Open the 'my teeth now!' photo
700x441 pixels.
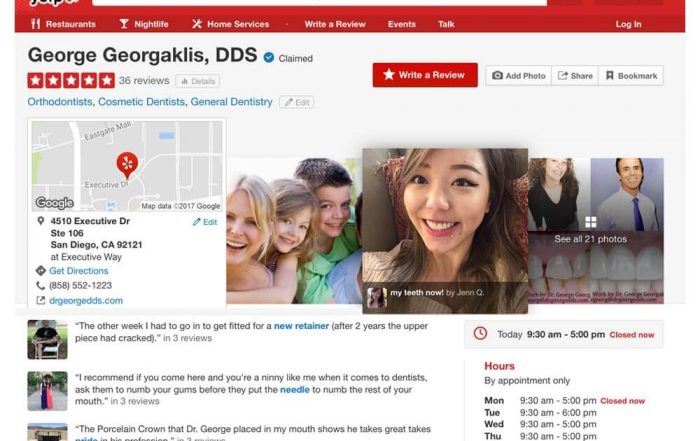click(445, 231)
